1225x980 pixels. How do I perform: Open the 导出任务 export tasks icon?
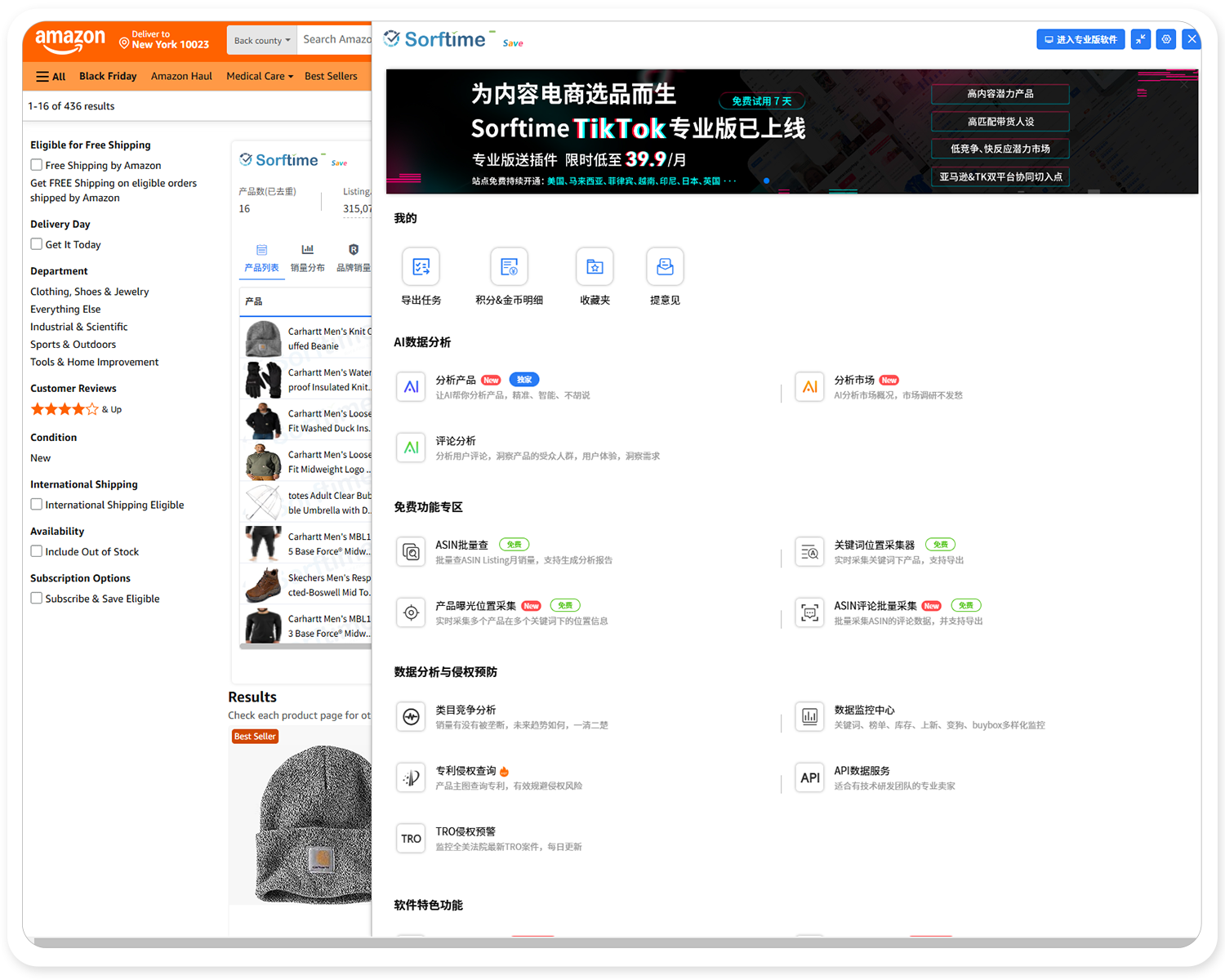[x=421, y=266]
